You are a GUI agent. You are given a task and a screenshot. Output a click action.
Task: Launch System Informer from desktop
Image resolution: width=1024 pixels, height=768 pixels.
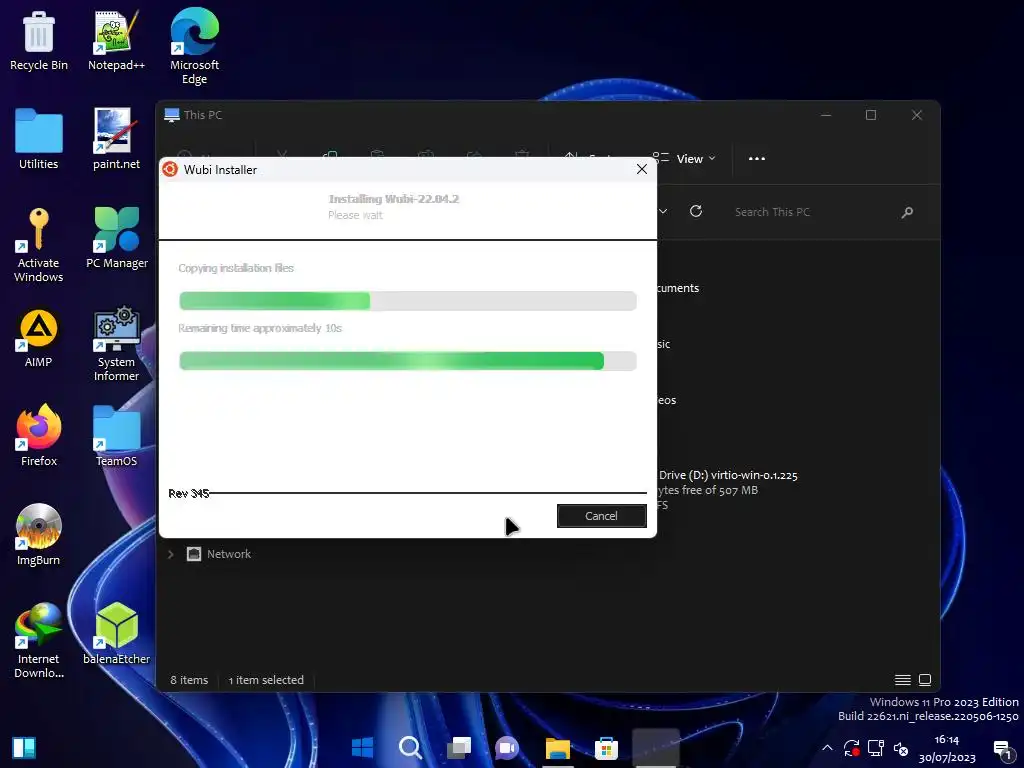tap(116, 344)
